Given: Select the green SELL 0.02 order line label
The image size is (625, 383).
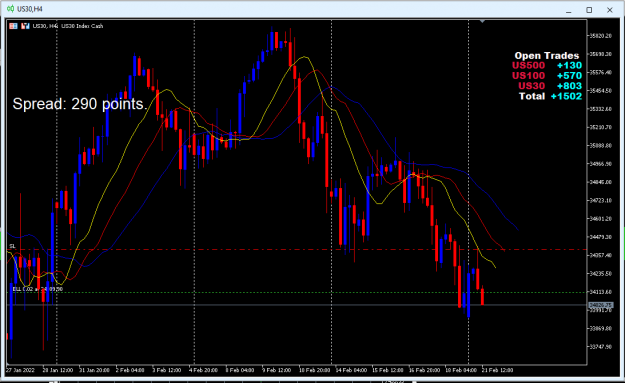Looking at the screenshot, I should [x=37, y=289].
